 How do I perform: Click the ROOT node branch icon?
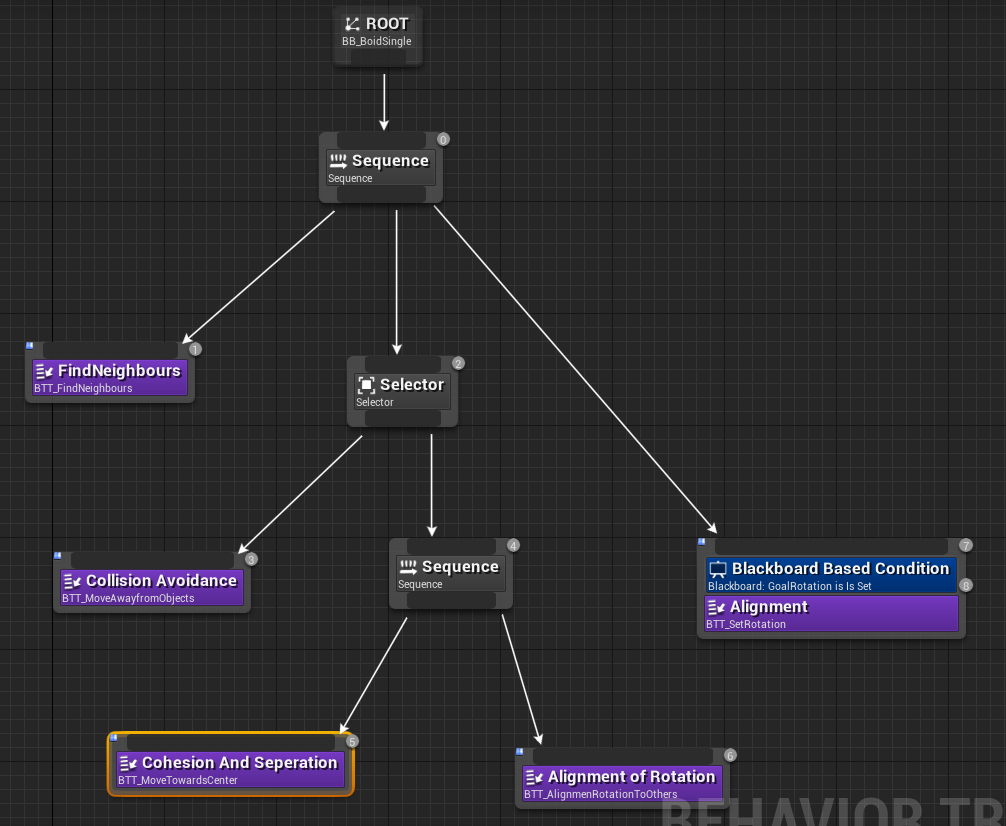[352, 24]
